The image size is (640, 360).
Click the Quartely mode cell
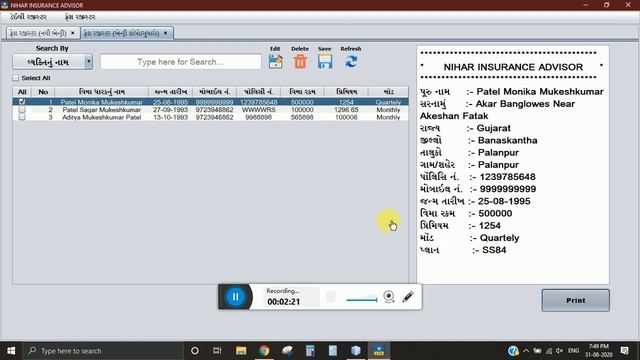[x=388, y=102]
